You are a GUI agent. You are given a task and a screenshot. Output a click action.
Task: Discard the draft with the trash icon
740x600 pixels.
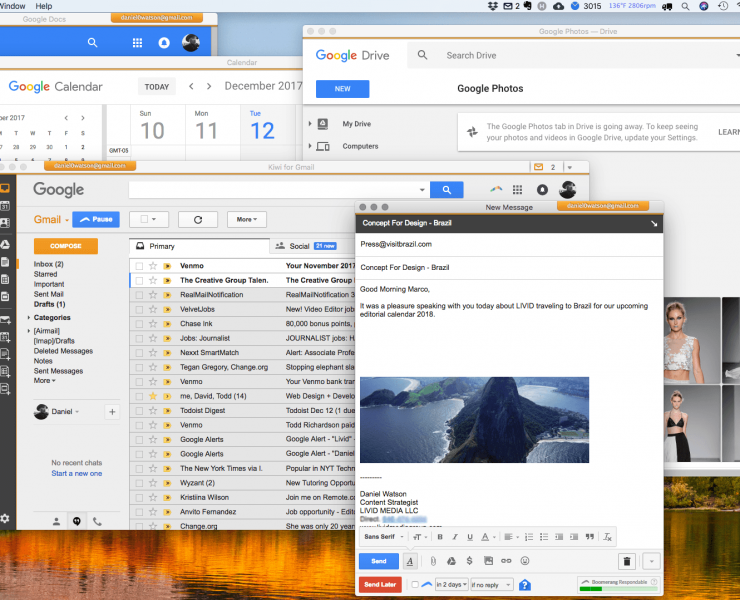click(627, 562)
